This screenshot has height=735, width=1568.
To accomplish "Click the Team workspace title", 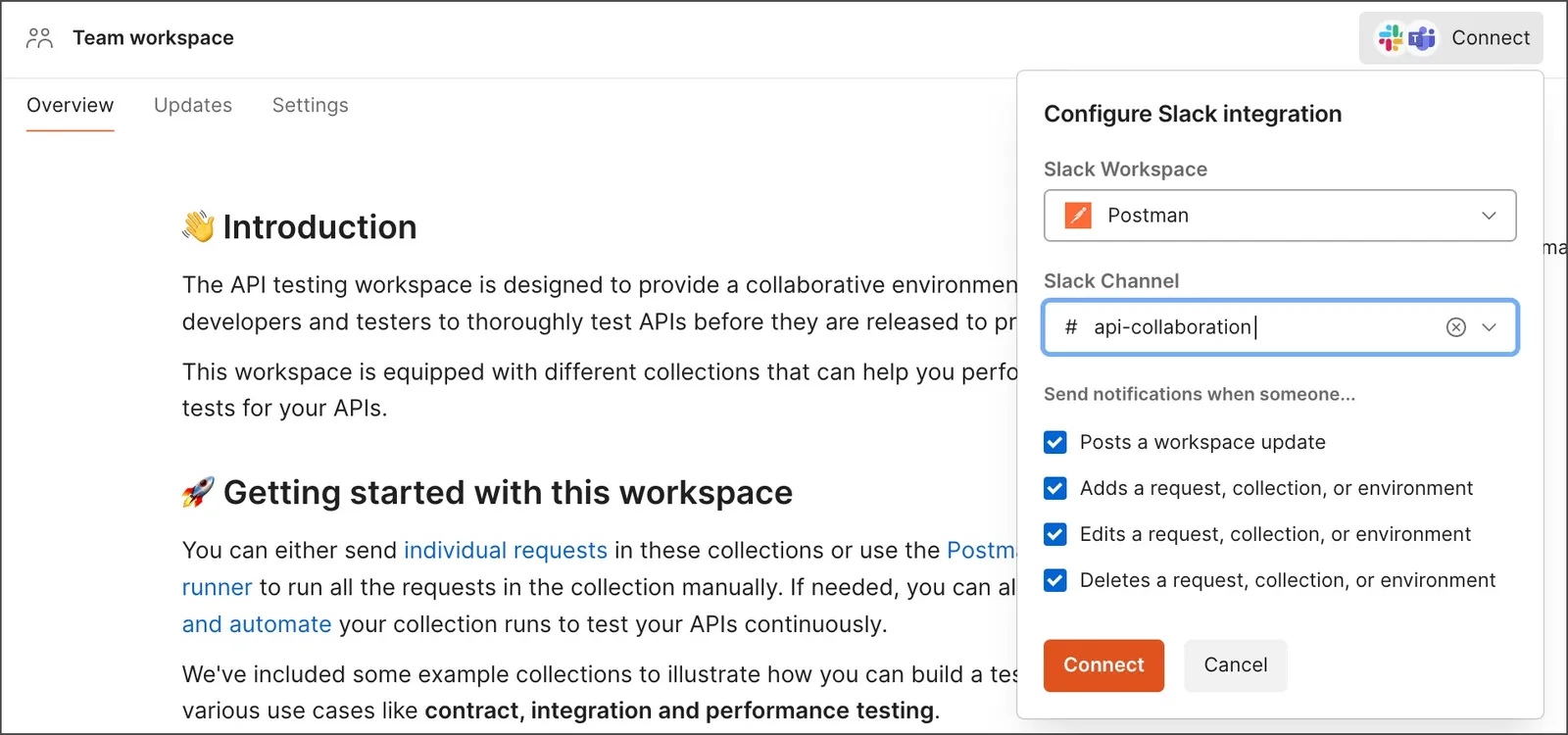I will point(154,38).
